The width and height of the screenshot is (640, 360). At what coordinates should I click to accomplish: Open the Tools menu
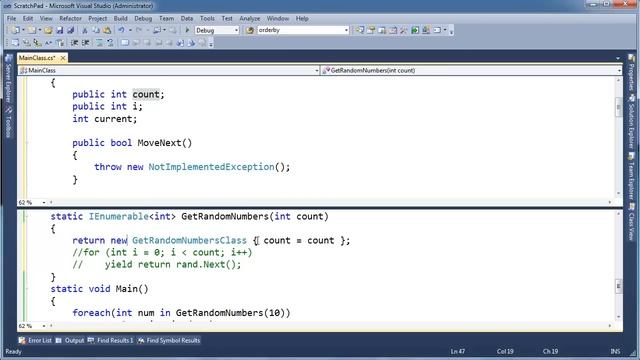pos(207,18)
